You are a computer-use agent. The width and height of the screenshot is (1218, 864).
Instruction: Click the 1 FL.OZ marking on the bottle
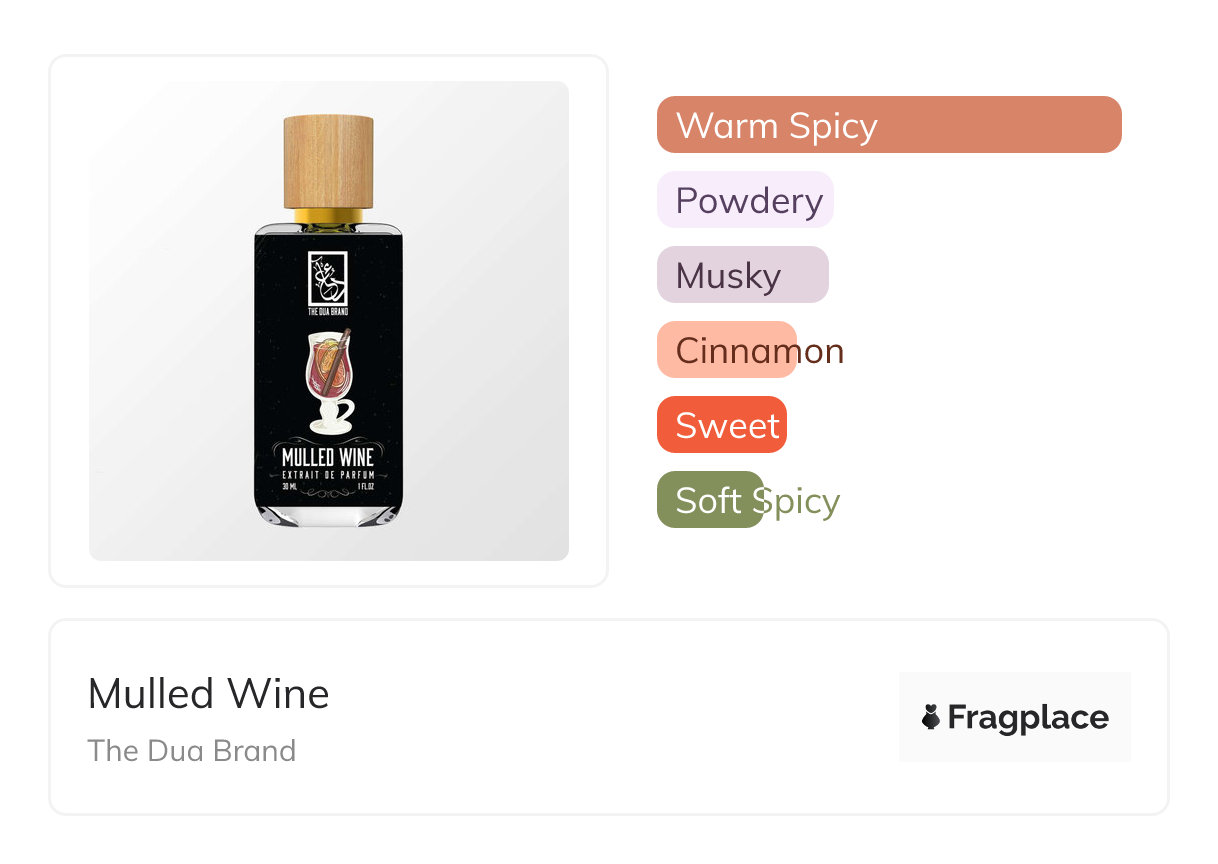pos(365,487)
